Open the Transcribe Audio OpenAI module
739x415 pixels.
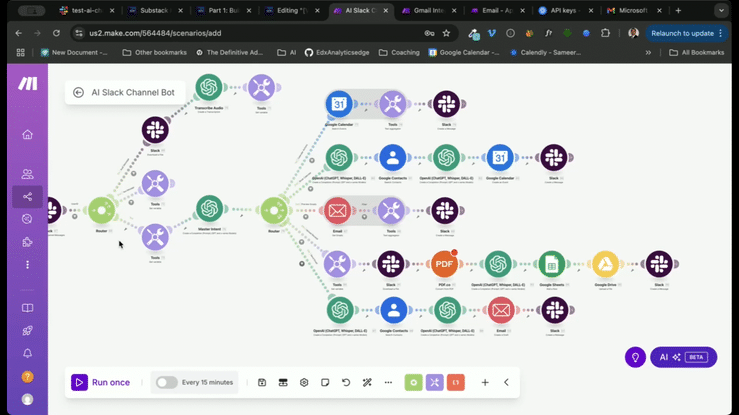209,87
